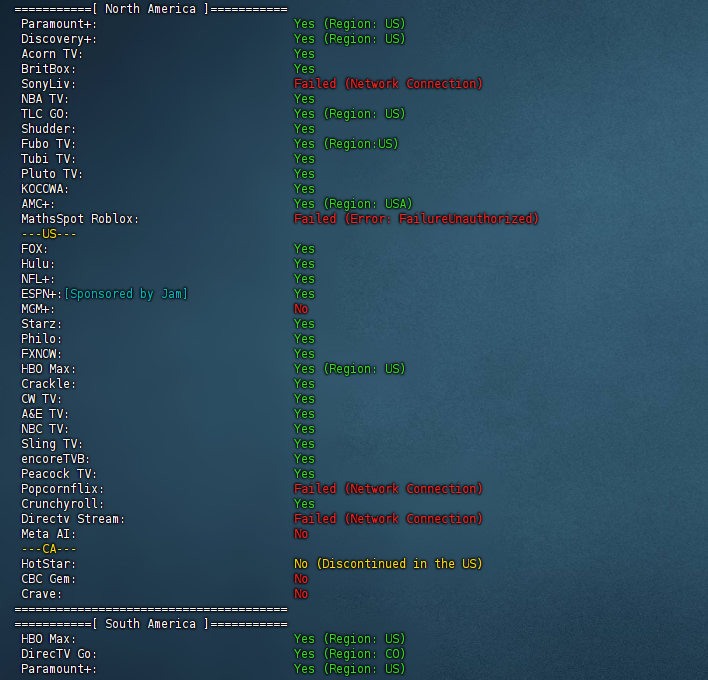Select the 'Shudder:' row label

(48, 129)
